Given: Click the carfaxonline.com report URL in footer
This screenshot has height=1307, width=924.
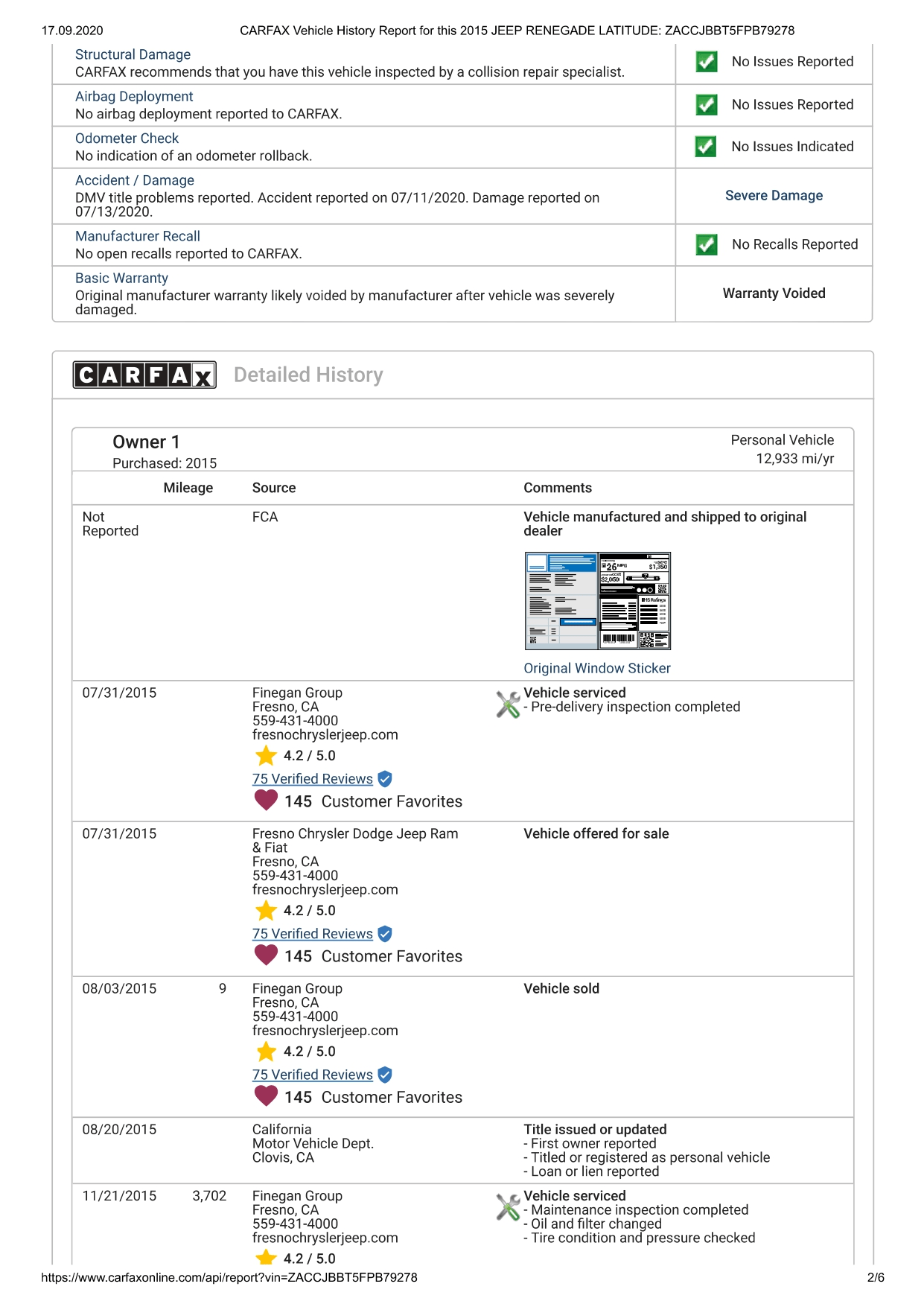Looking at the screenshot, I should tap(229, 1277).
